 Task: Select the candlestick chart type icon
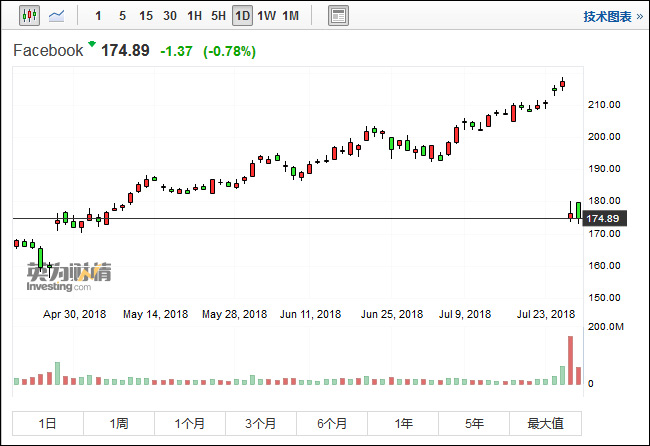(x=28, y=16)
